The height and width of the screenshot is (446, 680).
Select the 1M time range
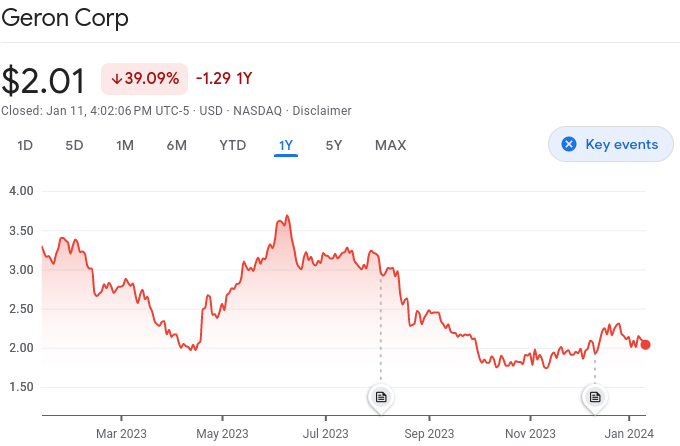click(x=125, y=145)
